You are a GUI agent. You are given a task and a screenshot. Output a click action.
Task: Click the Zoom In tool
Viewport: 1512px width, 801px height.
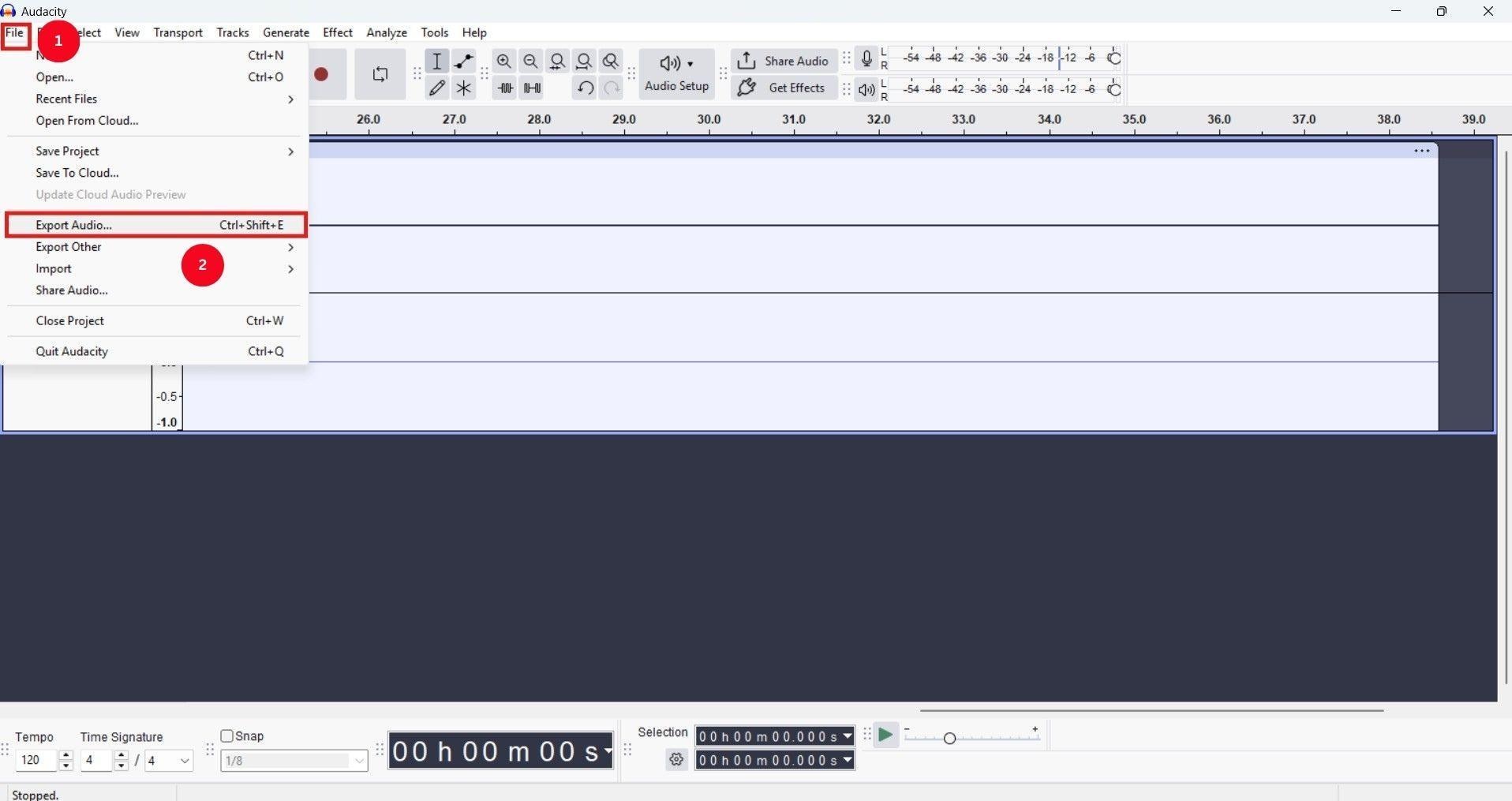pyautogui.click(x=503, y=61)
